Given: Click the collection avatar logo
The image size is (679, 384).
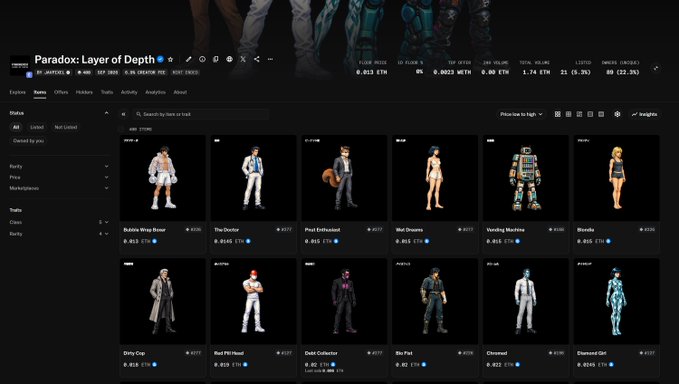Looking at the screenshot, I should click(20, 65).
